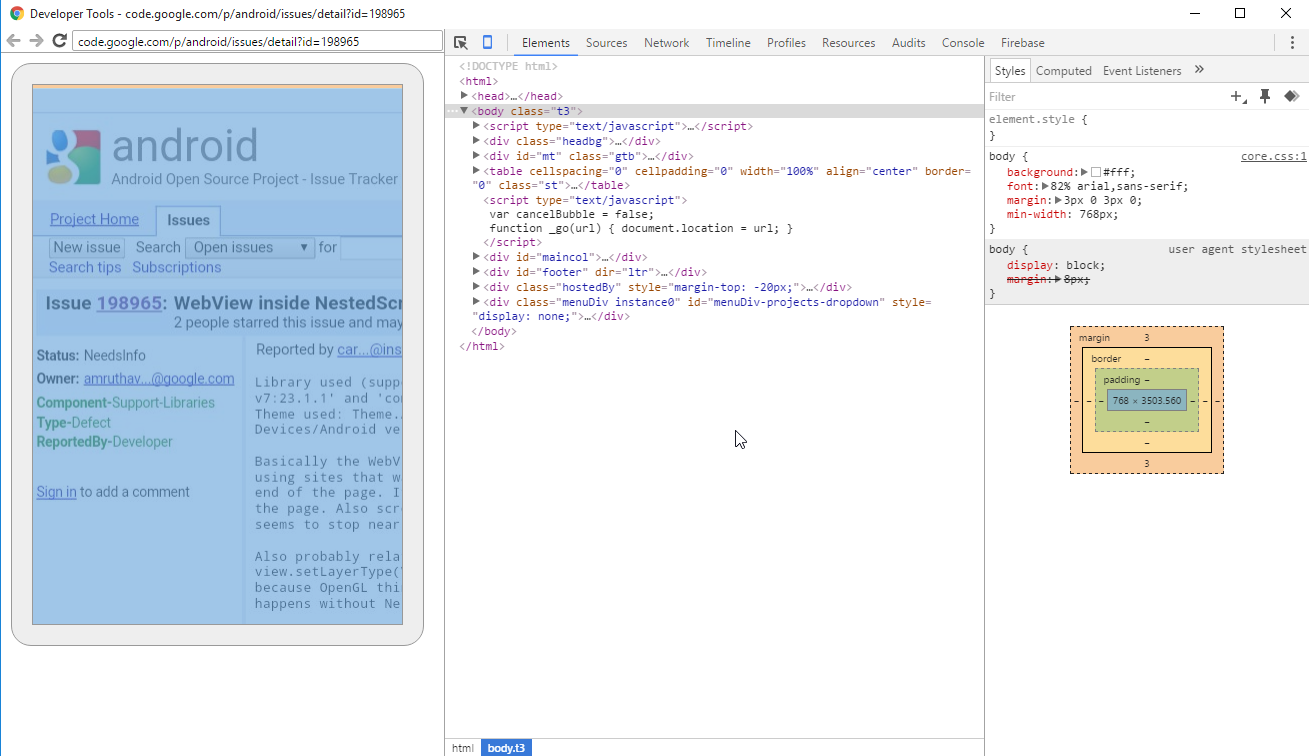
Task: Reload the inspected page
Action: 59,41
